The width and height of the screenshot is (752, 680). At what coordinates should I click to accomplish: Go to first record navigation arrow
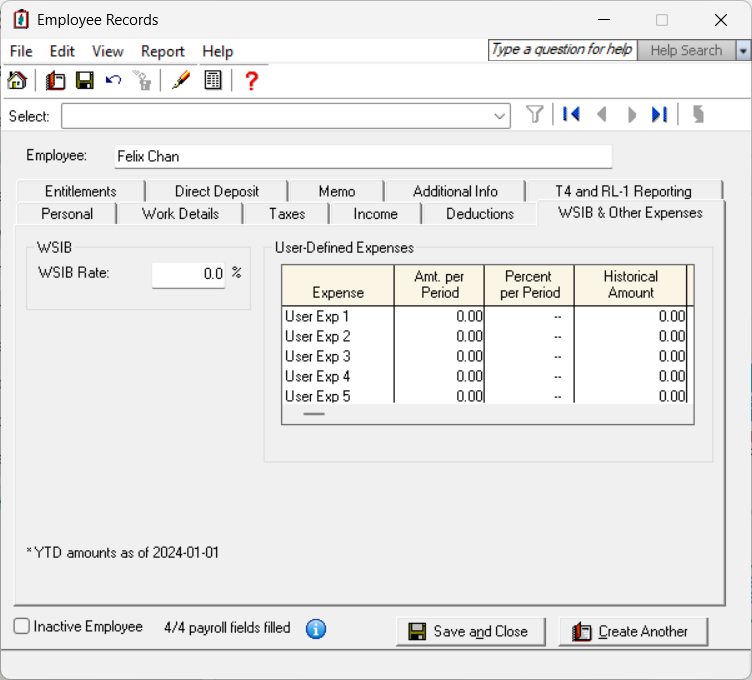(x=571, y=115)
